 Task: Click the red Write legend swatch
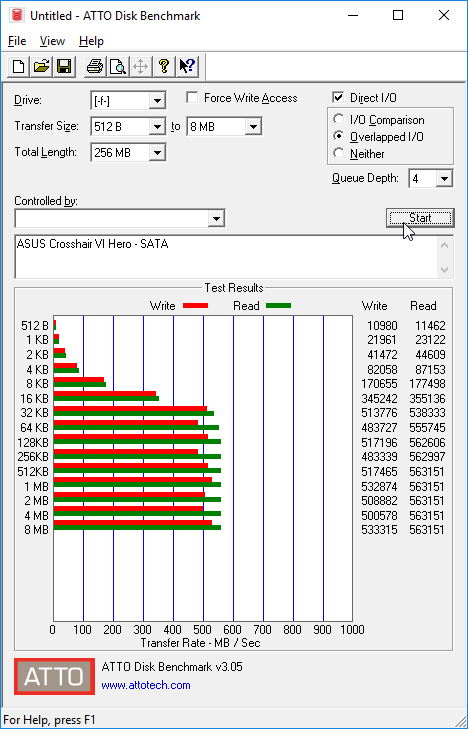195,305
